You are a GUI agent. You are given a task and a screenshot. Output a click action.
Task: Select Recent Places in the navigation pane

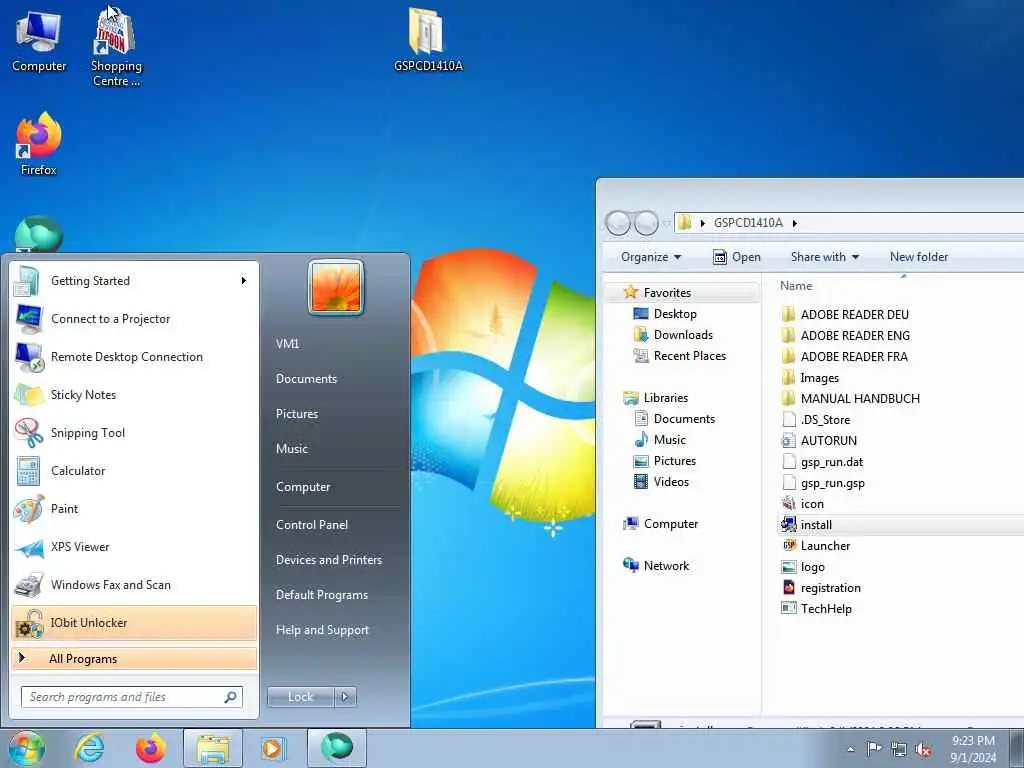pyautogui.click(x=679, y=356)
